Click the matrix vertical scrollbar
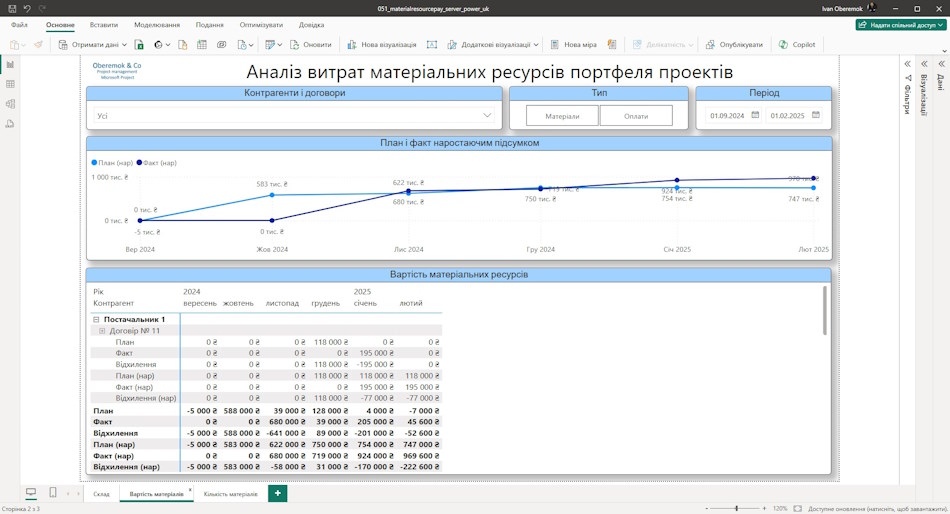The width and height of the screenshot is (950, 514). coord(824,310)
